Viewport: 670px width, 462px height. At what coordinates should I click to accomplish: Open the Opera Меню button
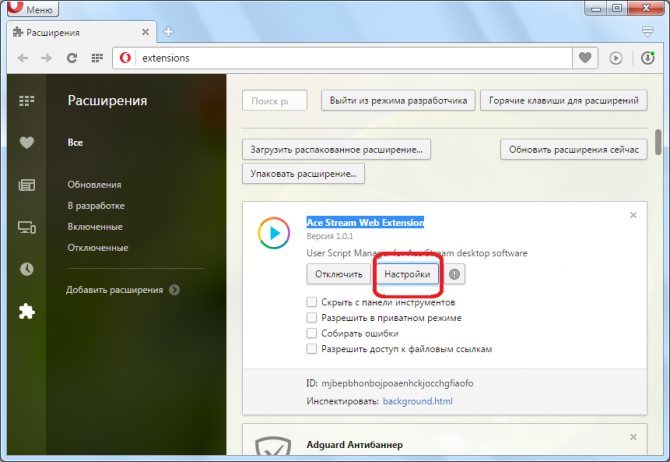(x=33, y=8)
